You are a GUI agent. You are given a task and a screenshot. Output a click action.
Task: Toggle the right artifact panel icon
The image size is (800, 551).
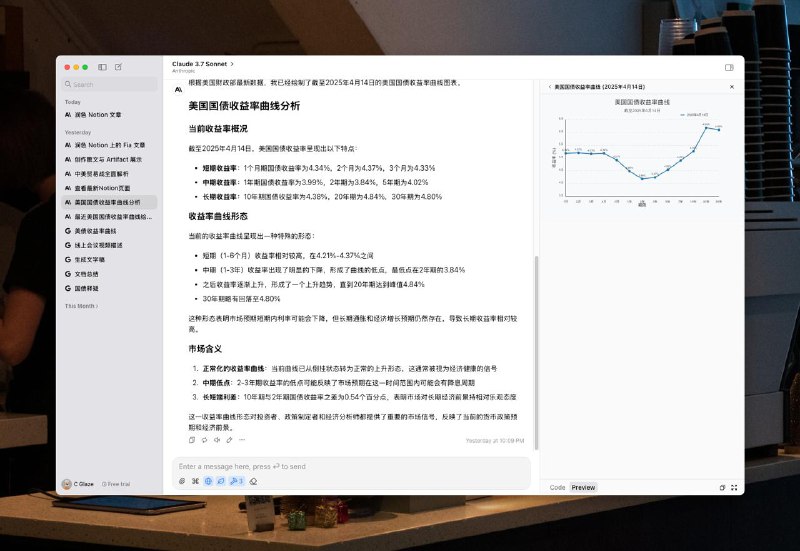pyautogui.click(x=729, y=67)
